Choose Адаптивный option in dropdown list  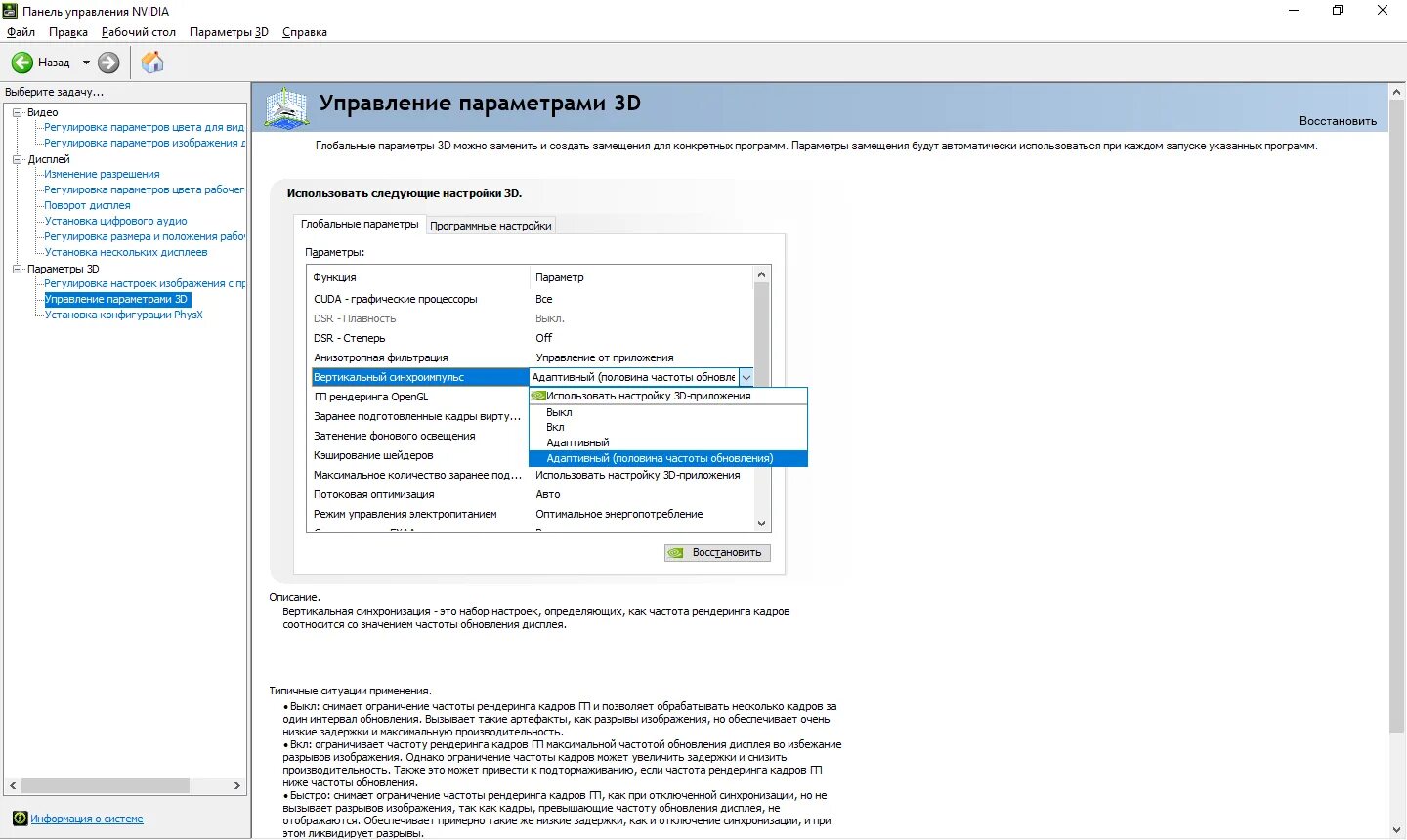tap(668, 442)
